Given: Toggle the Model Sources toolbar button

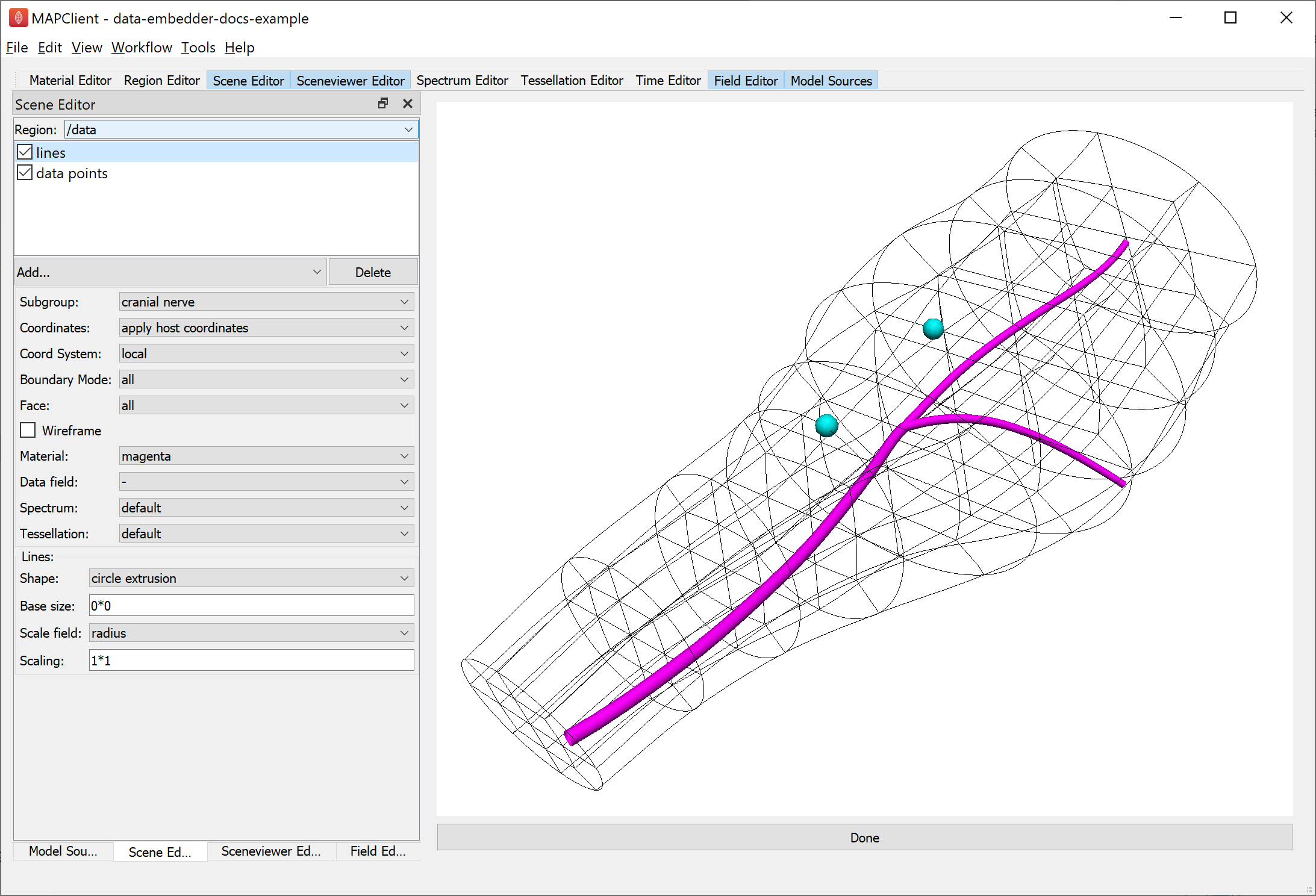Looking at the screenshot, I should point(831,81).
